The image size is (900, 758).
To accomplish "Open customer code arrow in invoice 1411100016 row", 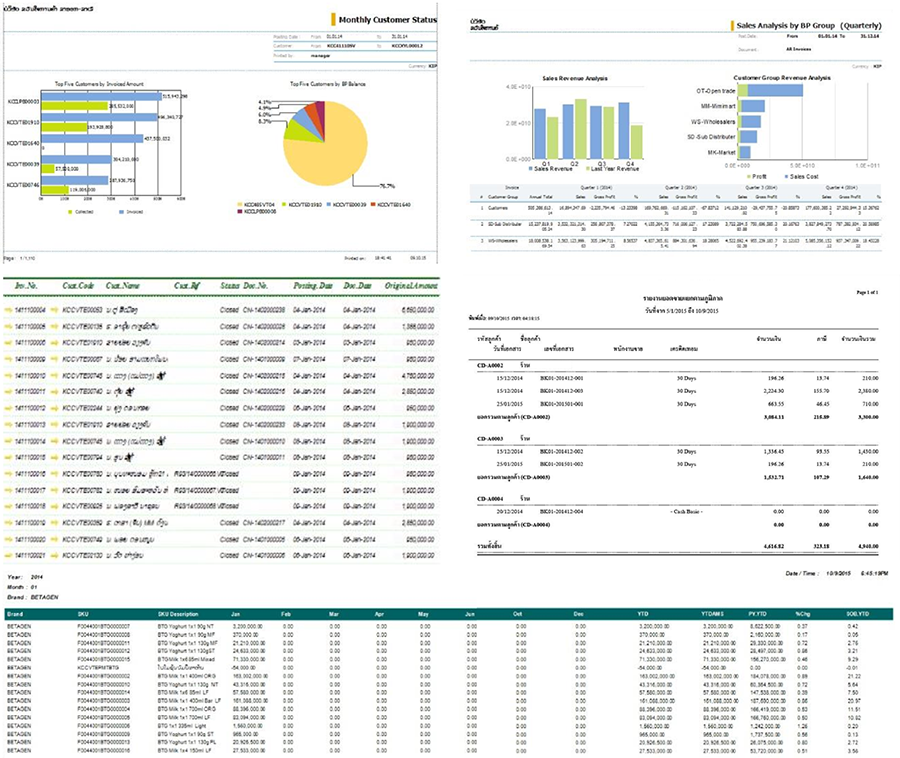I will pos(55,474).
